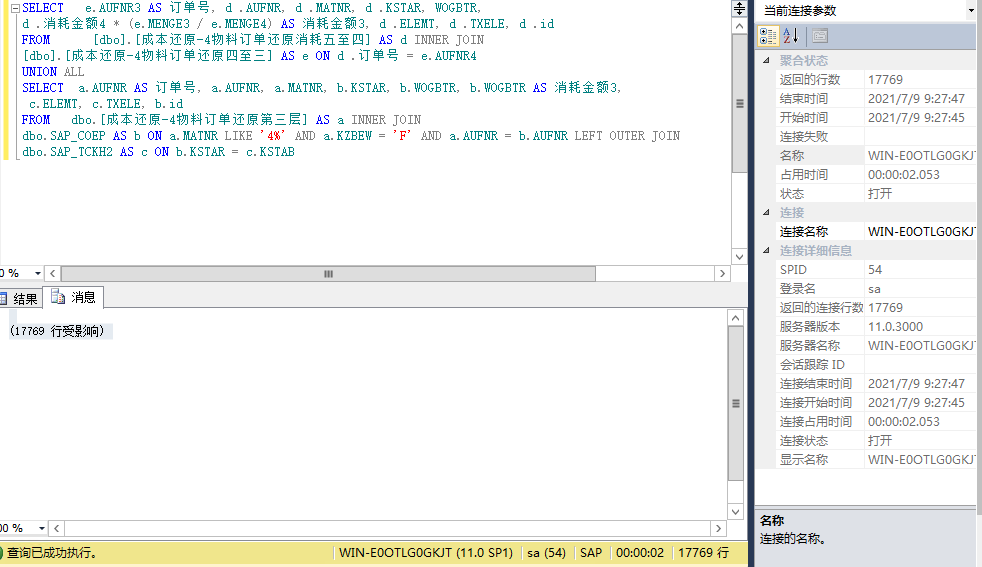This screenshot has height=567, width=982.
Task: Click the (17769 行受影响) message text
Action: click(x=57, y=331)
